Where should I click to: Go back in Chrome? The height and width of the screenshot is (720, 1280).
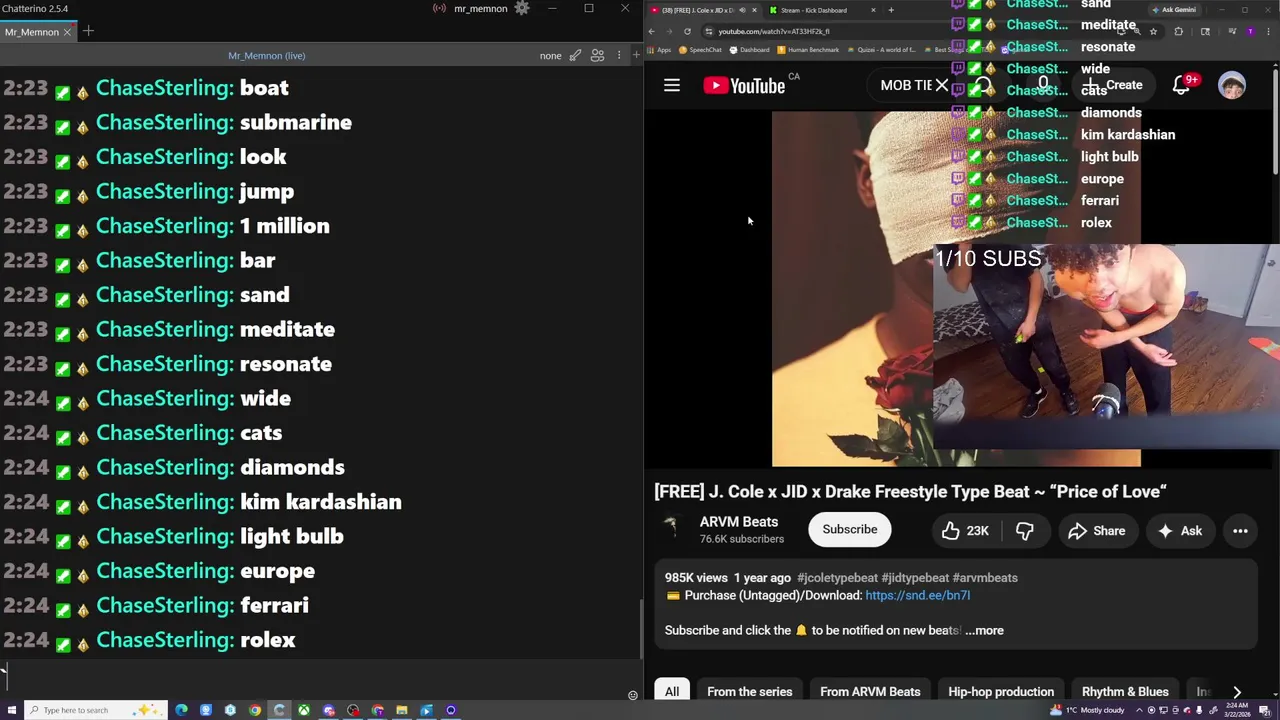pyautogui.click(x=652, y=31)
